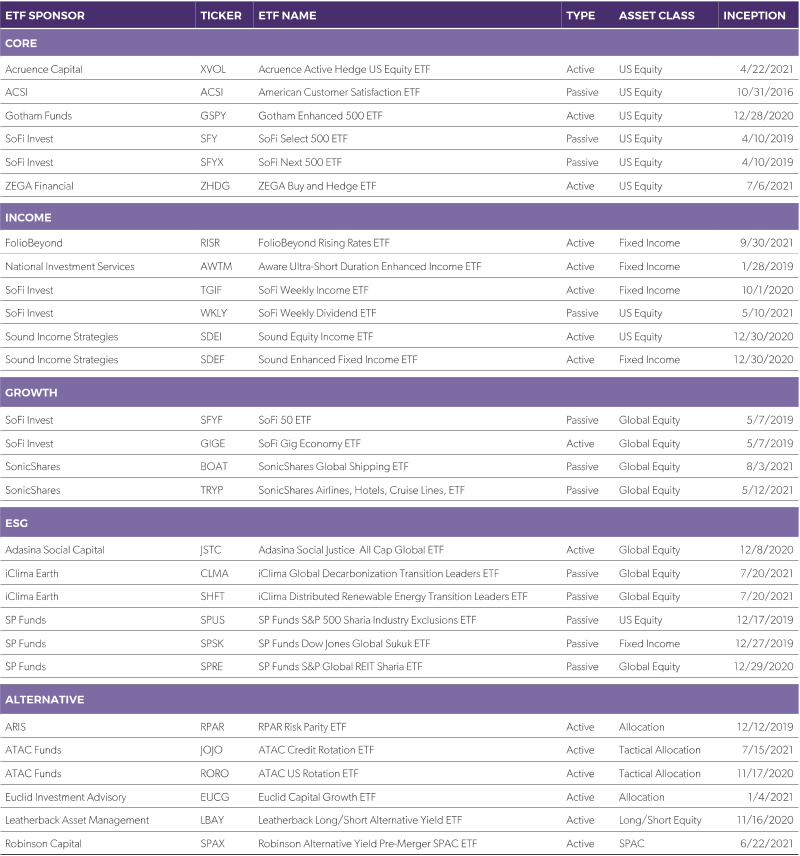Click the 'ETF NAME' column header
The image size is (800, 856).
point(287,15)
